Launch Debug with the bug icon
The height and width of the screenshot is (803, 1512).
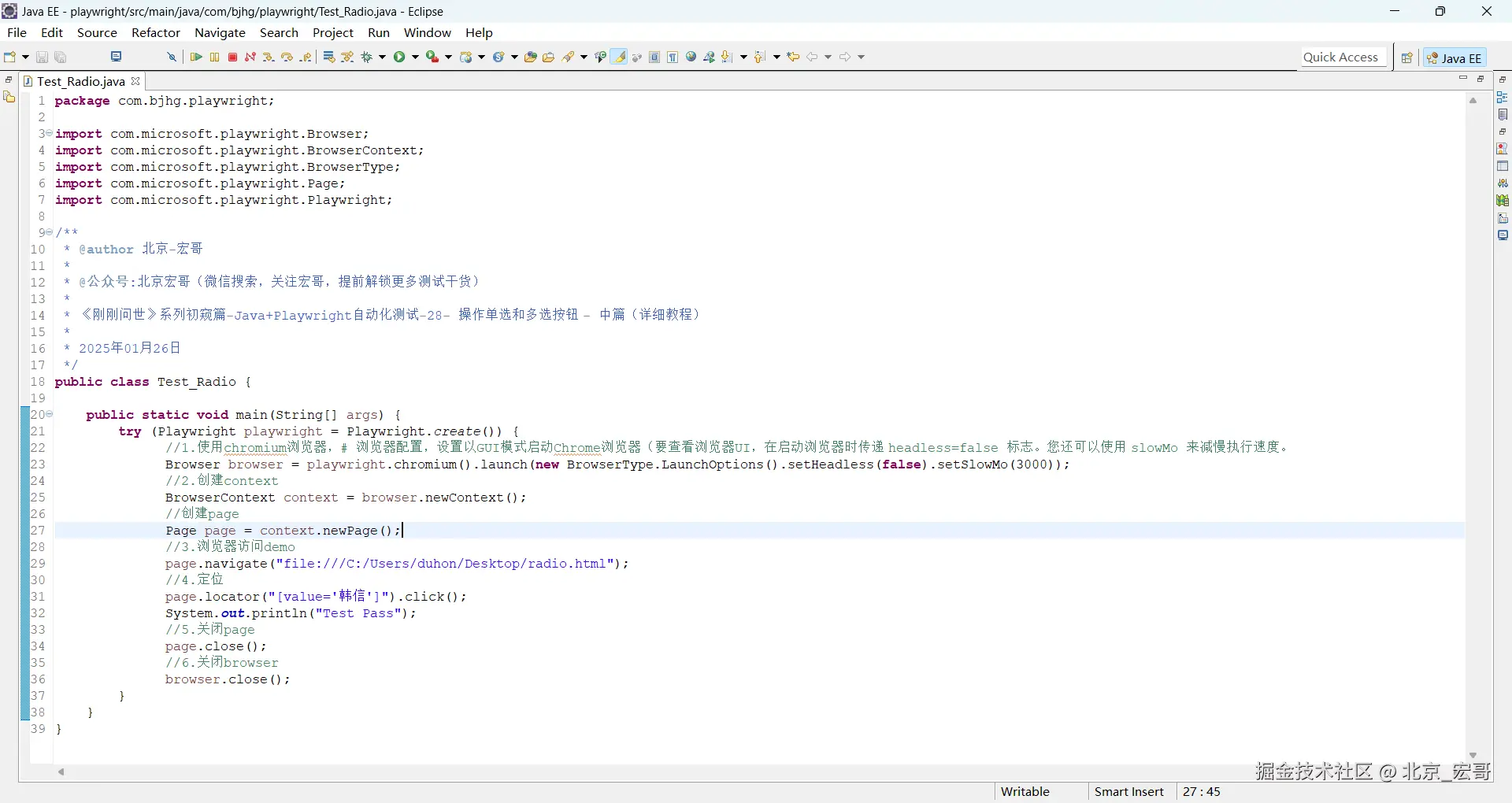coord(366,57)
